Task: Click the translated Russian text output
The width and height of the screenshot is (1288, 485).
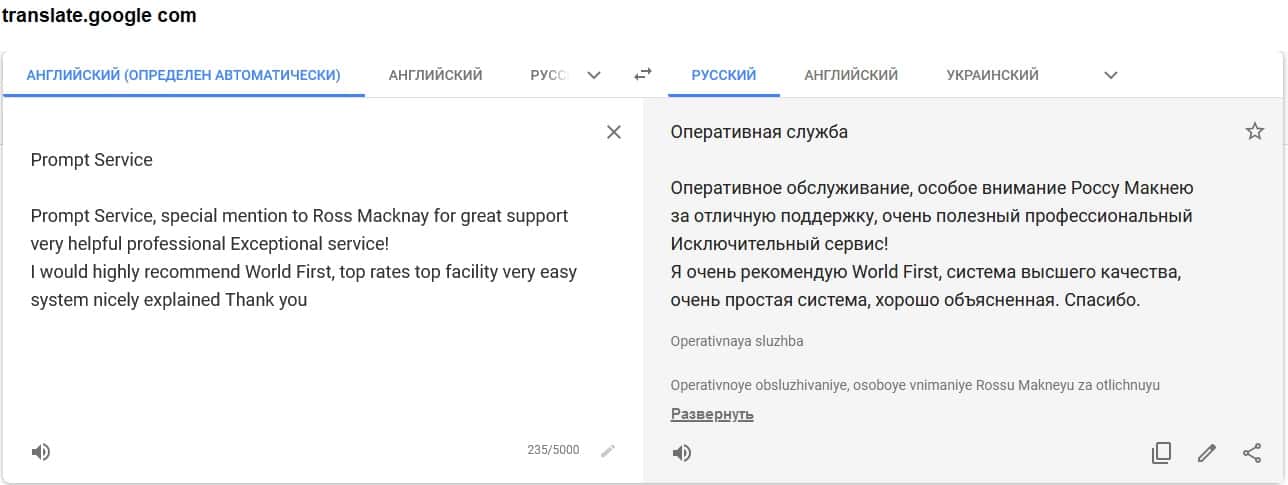Action: pos(931,243)
